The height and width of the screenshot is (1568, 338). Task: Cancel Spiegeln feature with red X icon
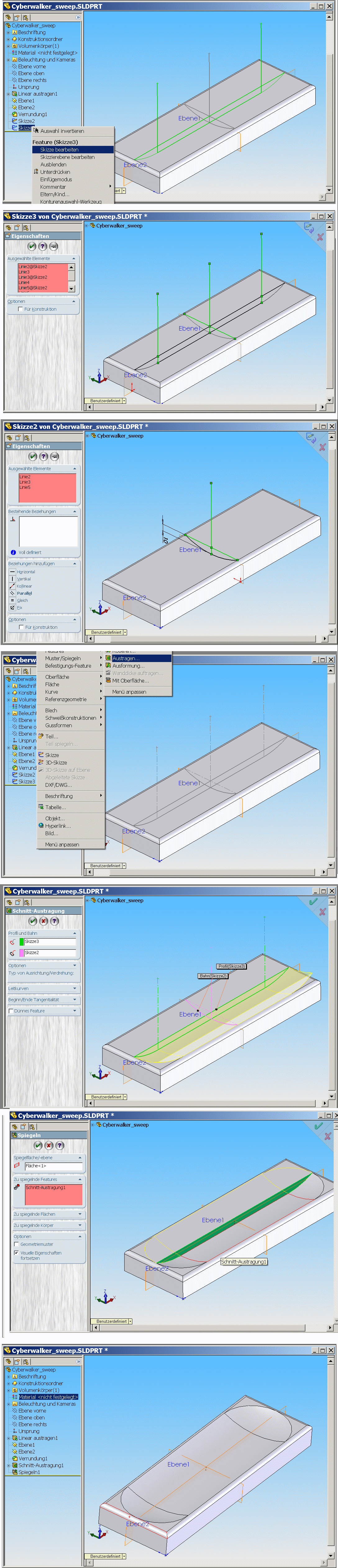click(x=49, y=1146)
